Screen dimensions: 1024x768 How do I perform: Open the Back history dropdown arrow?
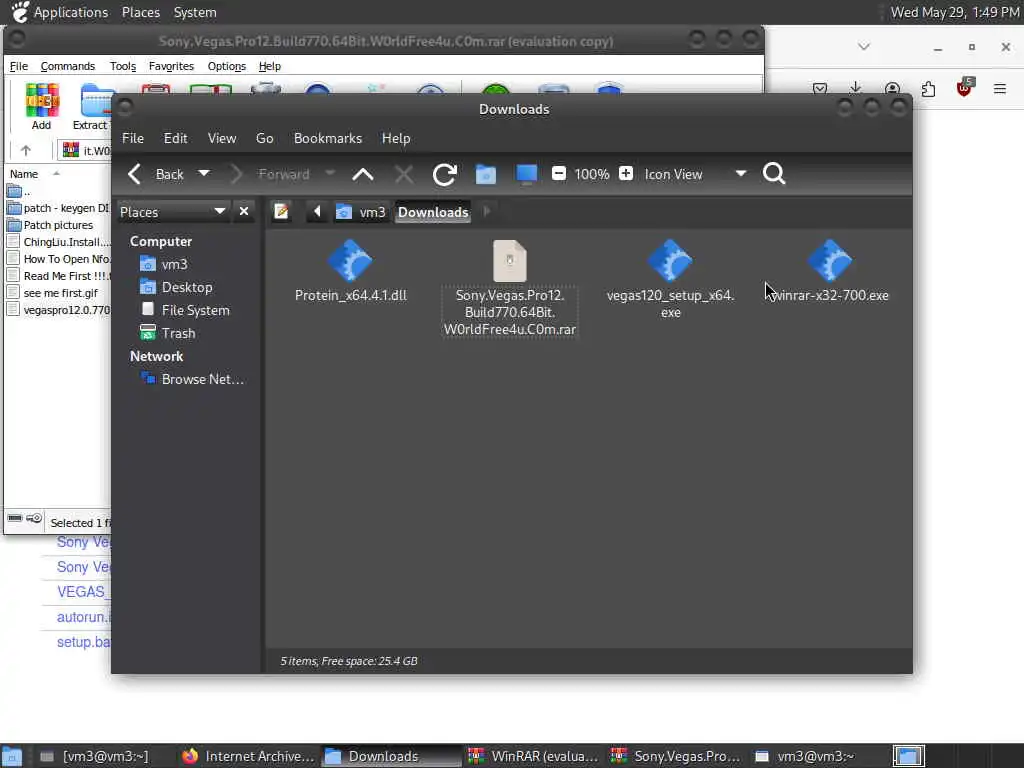[x=204, y=174]
